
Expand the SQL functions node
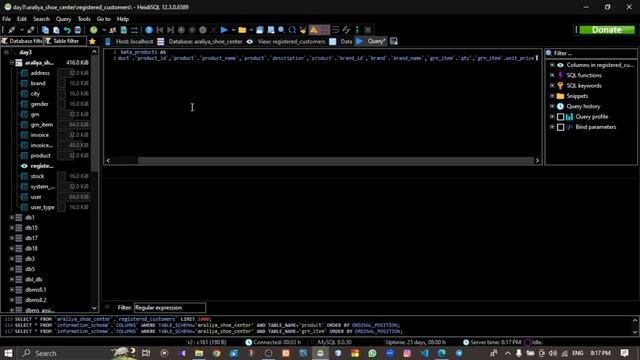[x=552, y=75]
